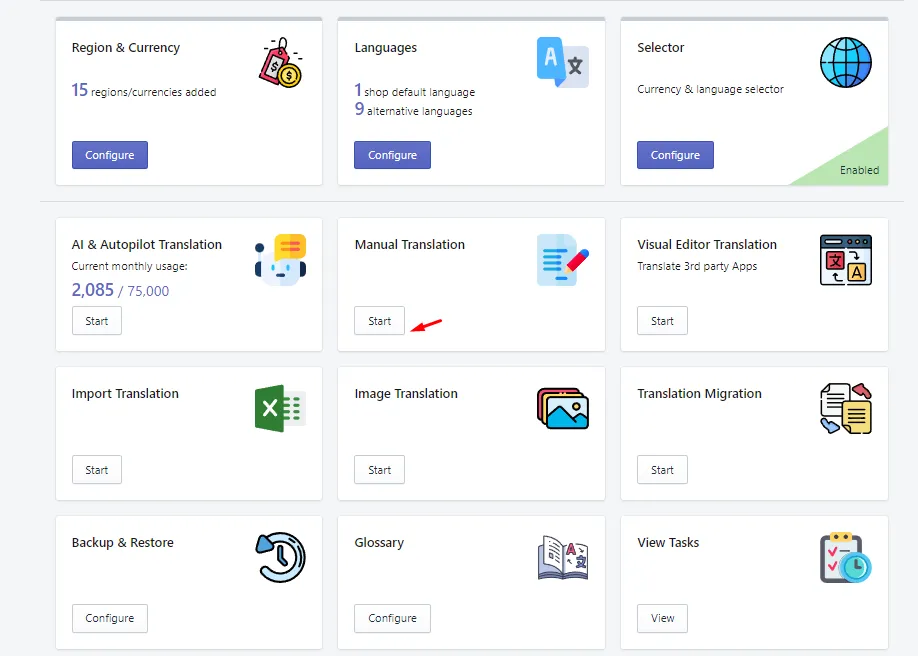Viewport: 918px width, 656px height.
Task: Click the Glossary open book icon
Action: coord(563,558)
